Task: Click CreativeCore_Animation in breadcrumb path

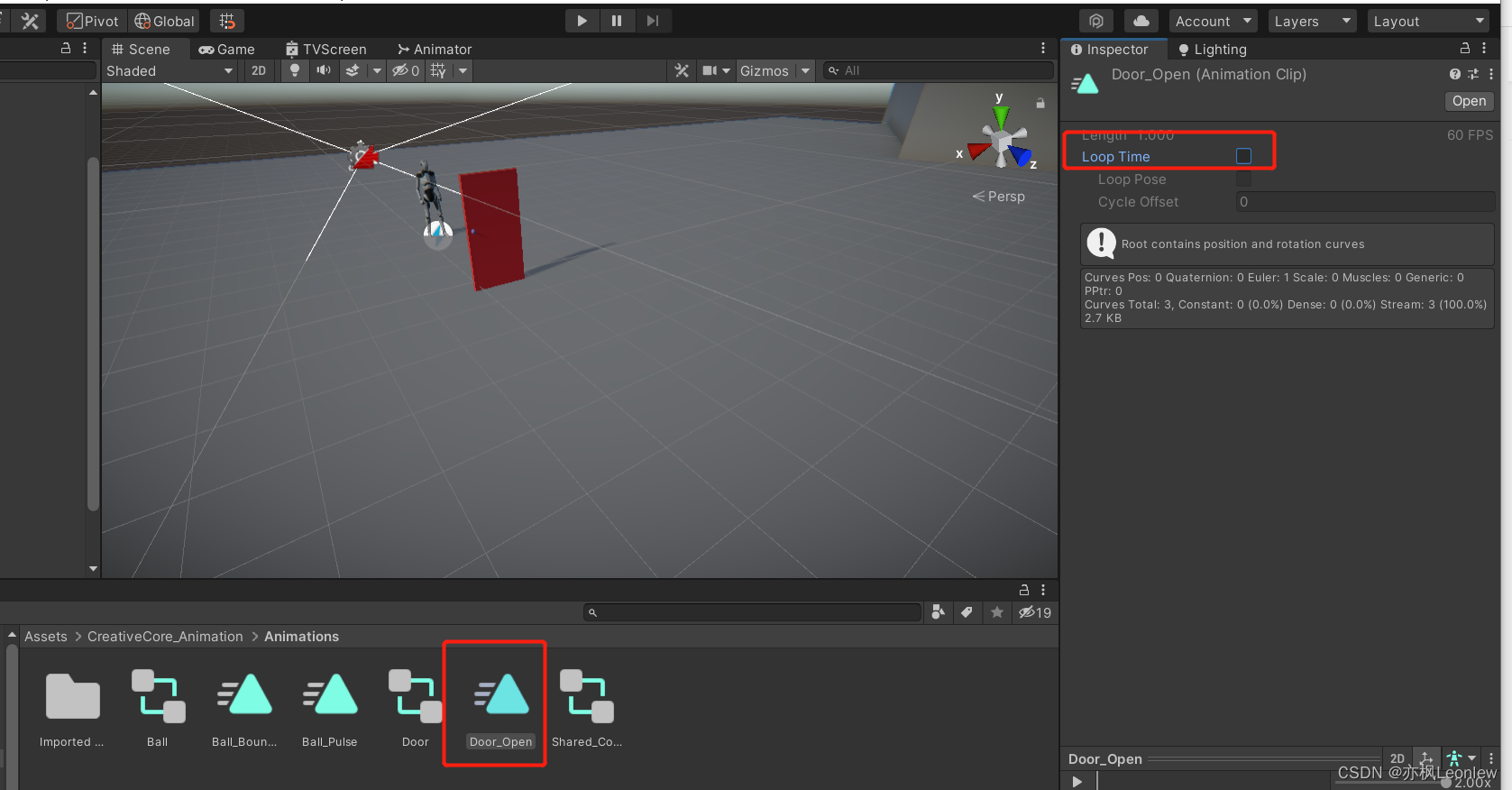Action: (x=165, y=637)
